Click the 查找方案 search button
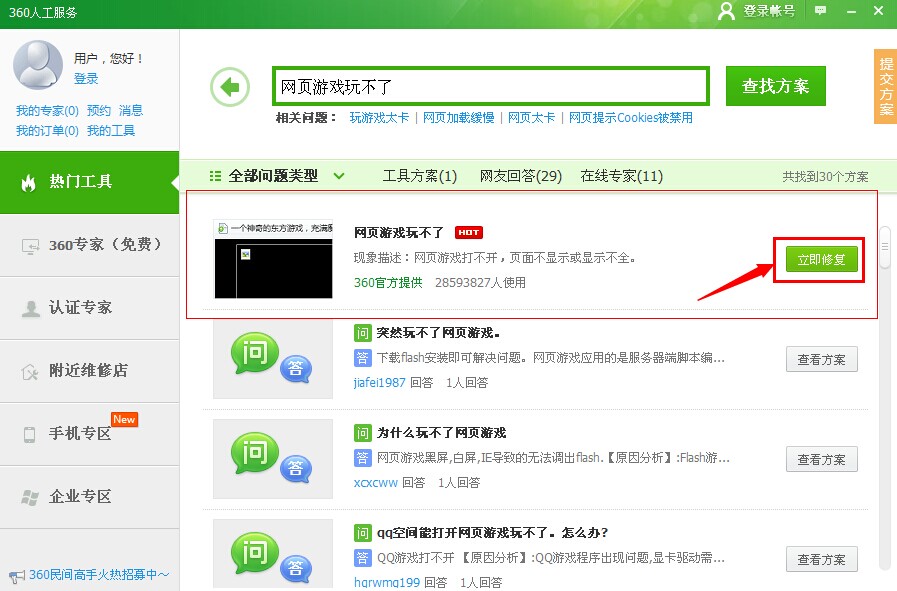The image size is (897, 591). (776, 86)
